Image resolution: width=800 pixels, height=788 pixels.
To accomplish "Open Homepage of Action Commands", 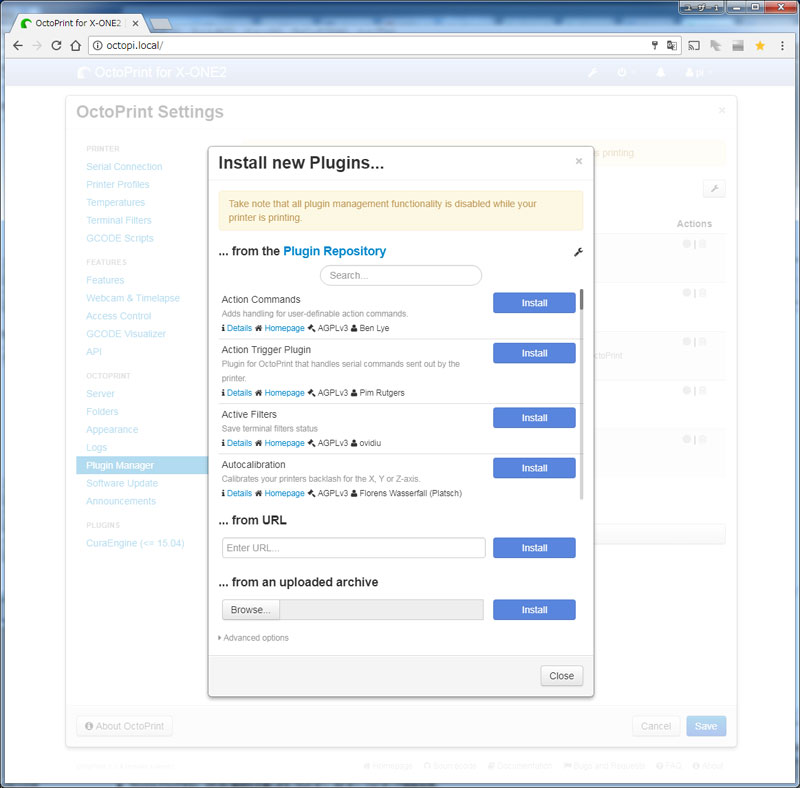I will coord(284,328).
